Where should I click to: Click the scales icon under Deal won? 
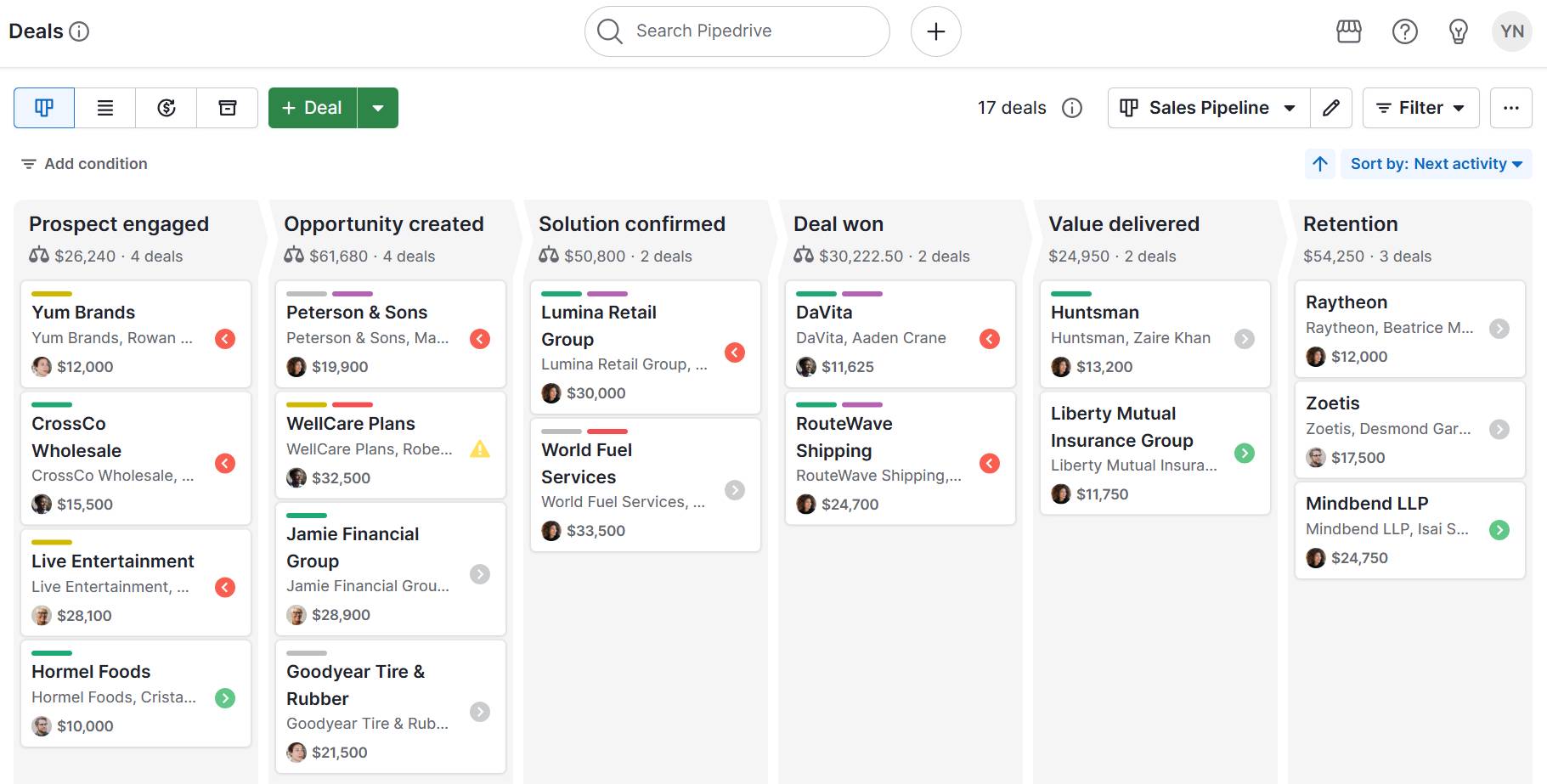coord(804,255)
